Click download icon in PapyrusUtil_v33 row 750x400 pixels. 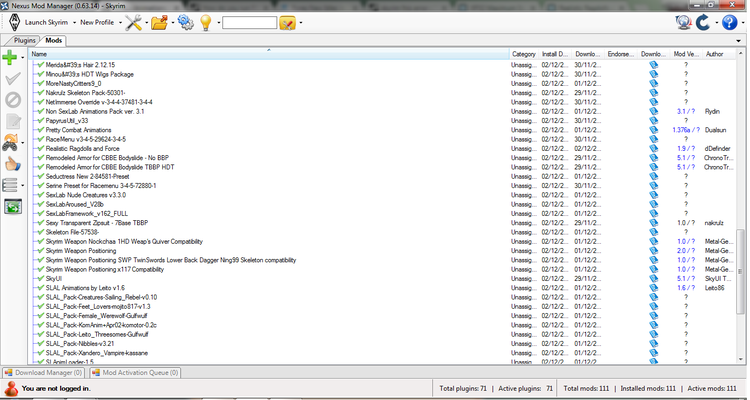[x=653, y=121]
